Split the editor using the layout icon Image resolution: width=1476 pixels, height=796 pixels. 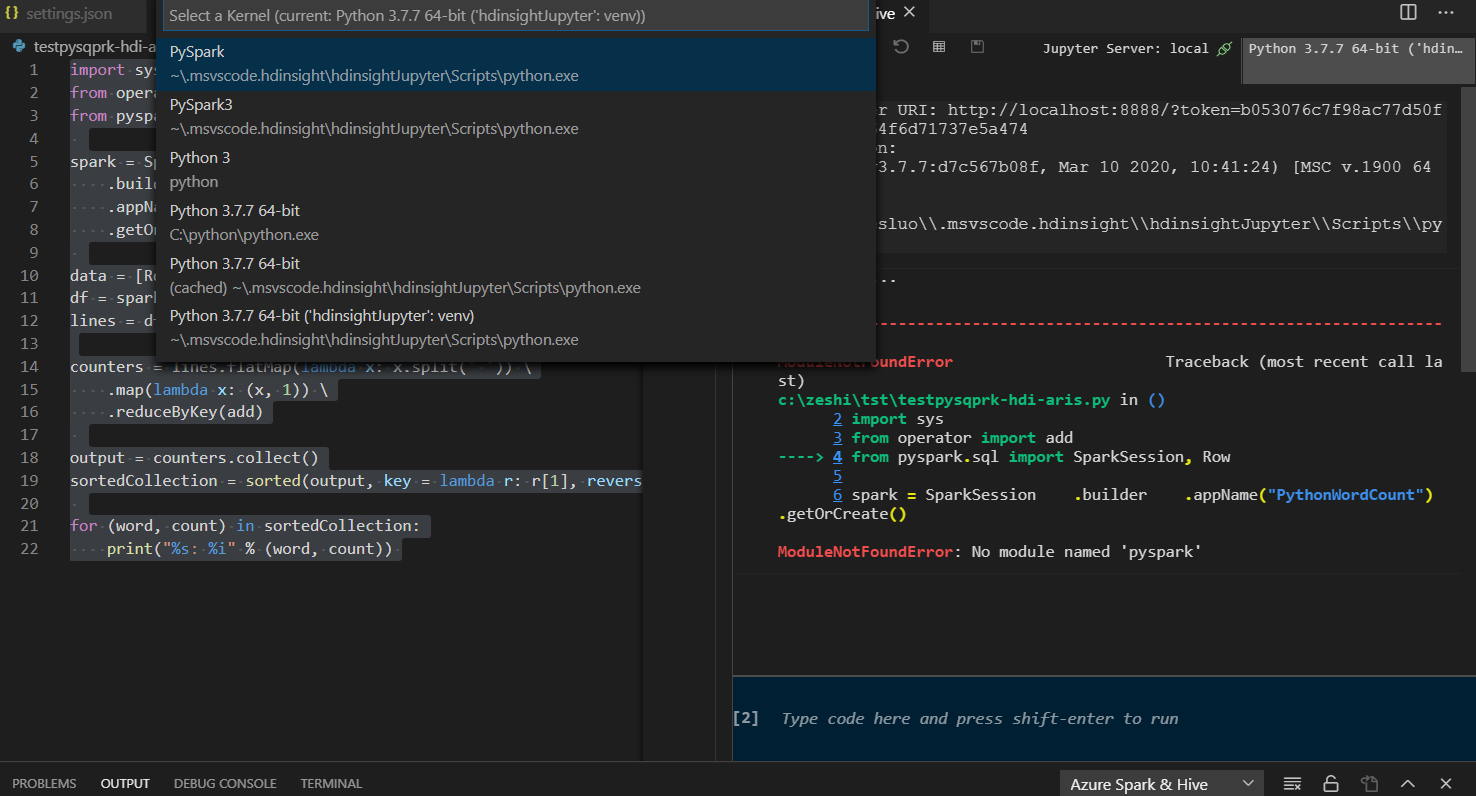[x=1407, y=12]
